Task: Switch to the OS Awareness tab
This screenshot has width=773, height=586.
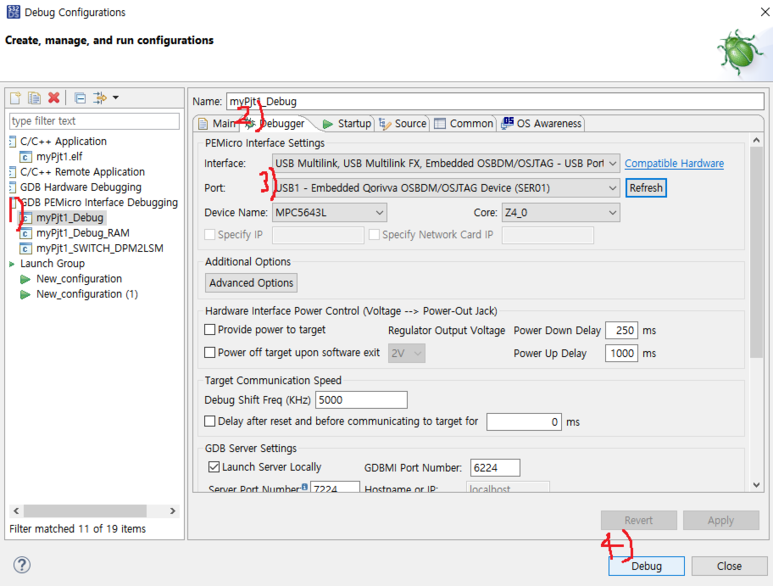Action: click(x=541, y=124)
